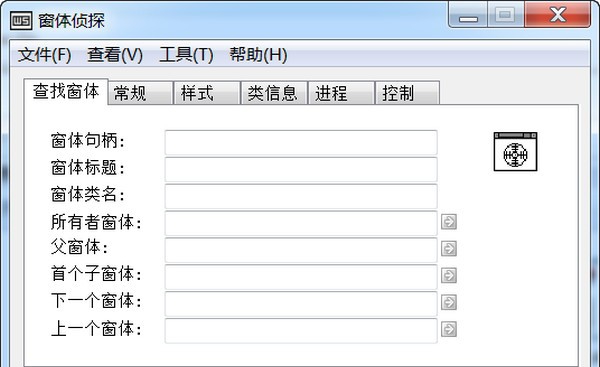Switch to the 进程 tab
The width and height of the screenshot is (600, 367).
pyautogui.click(x=341, y=93)
